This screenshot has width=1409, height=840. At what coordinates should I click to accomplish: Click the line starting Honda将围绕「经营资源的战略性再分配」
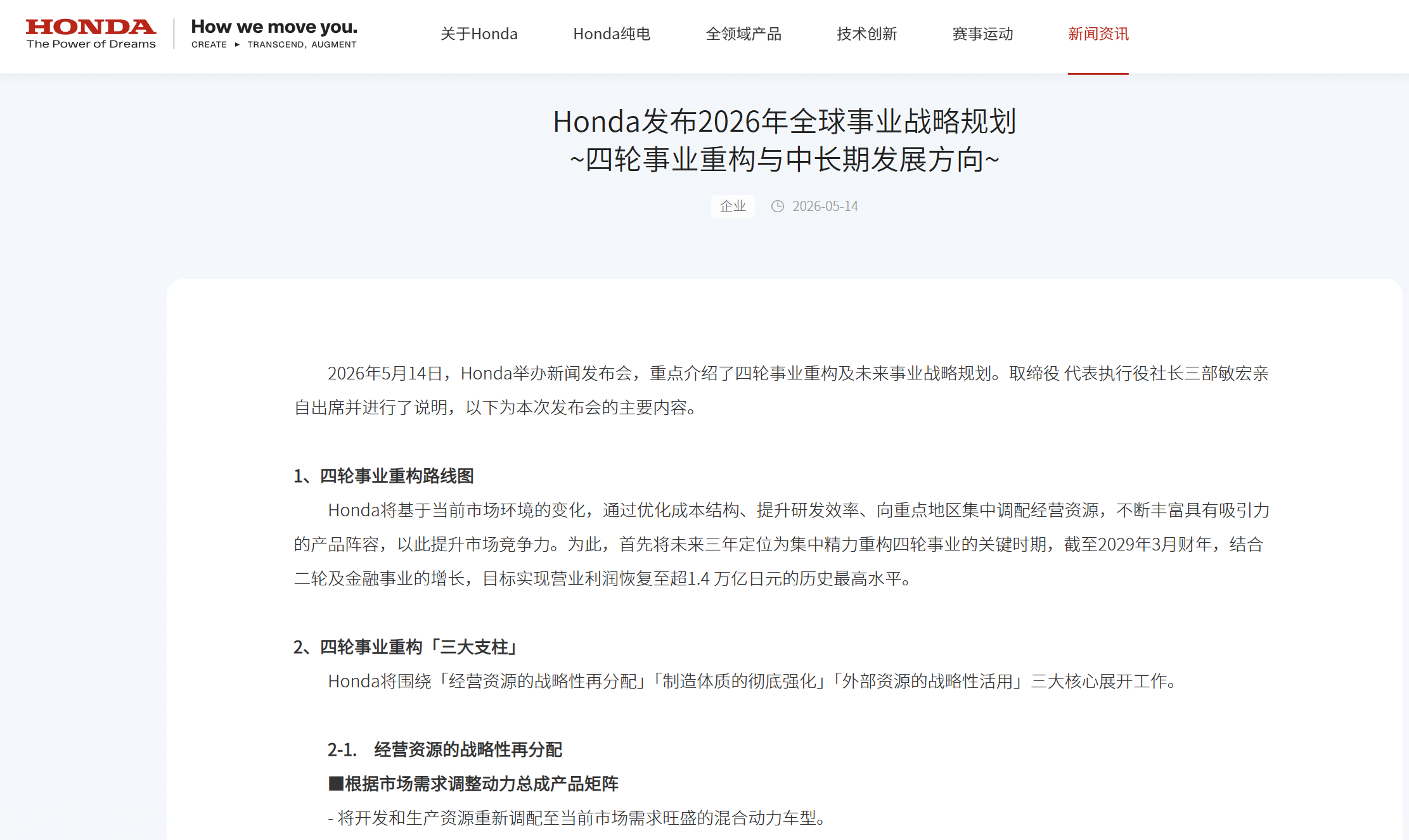point(753,681)
